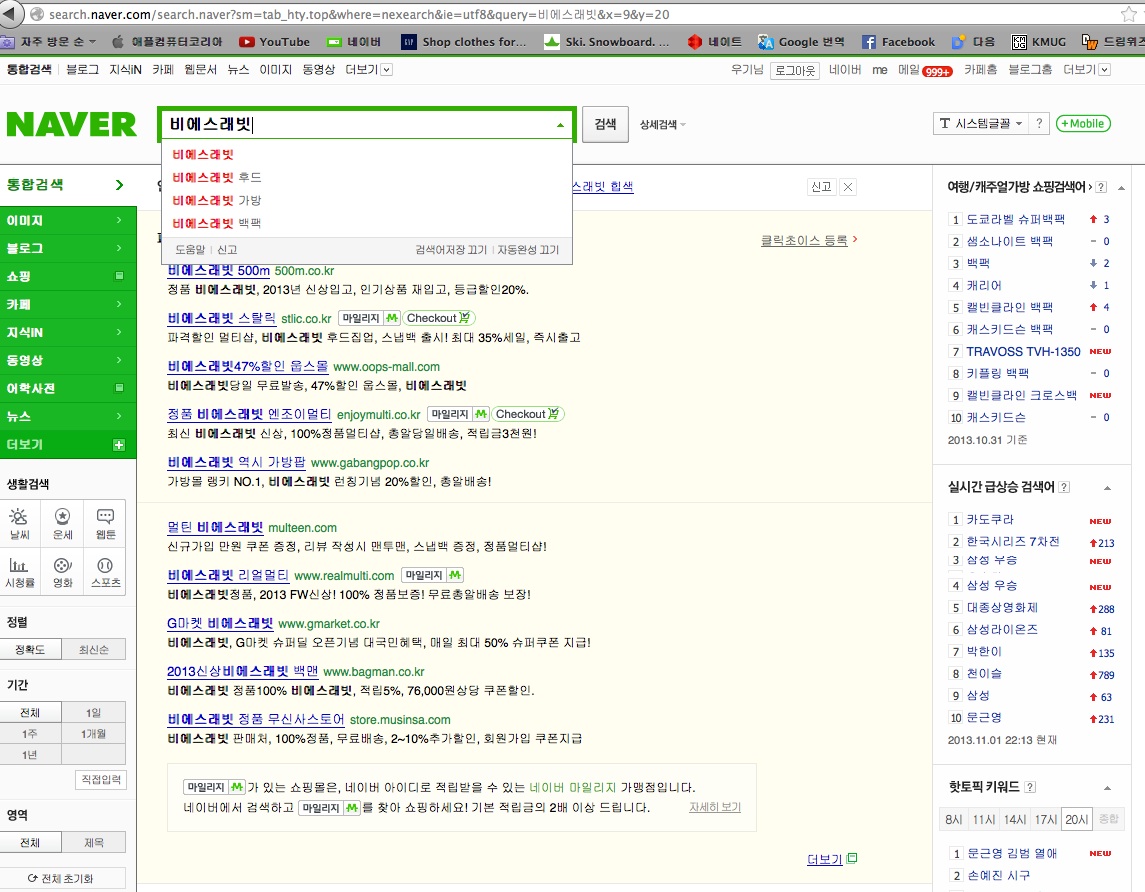Screen dimensions: 1145x892
Task: Select 전체 period option
Action: (30, 712)
